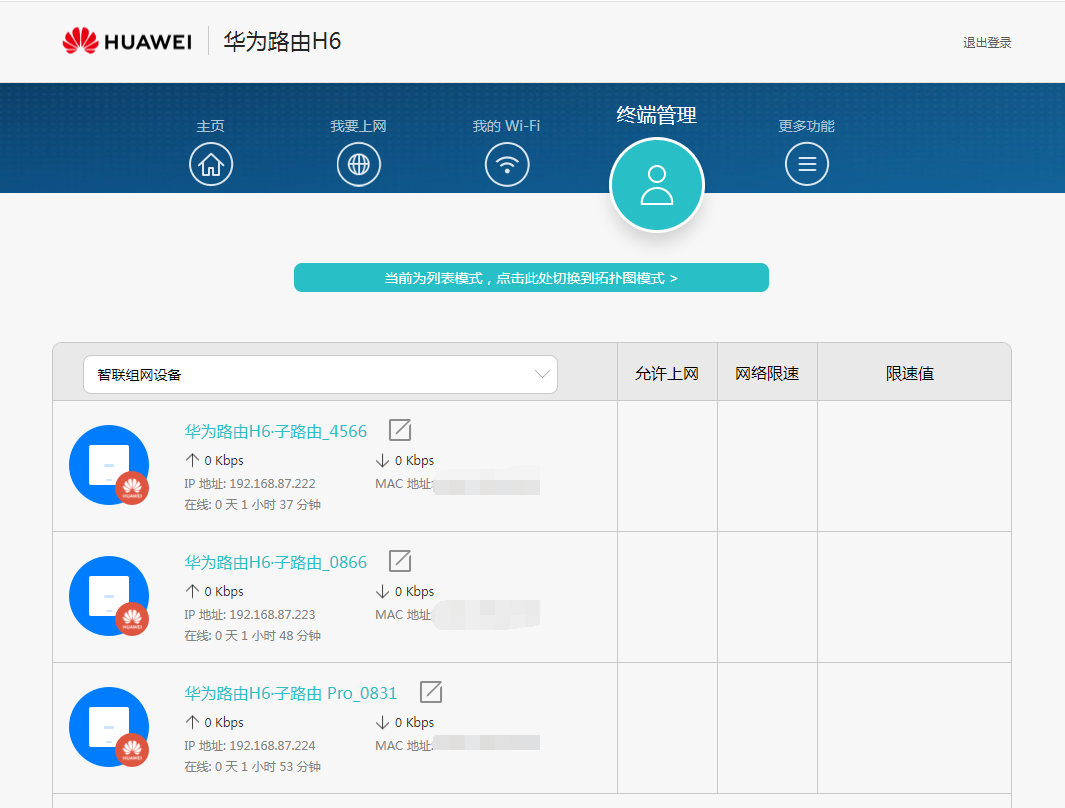The height and width of the screenshot is (808, 1065).
Task: Click the 华为路由H6 title text
Action: point(282,41)
